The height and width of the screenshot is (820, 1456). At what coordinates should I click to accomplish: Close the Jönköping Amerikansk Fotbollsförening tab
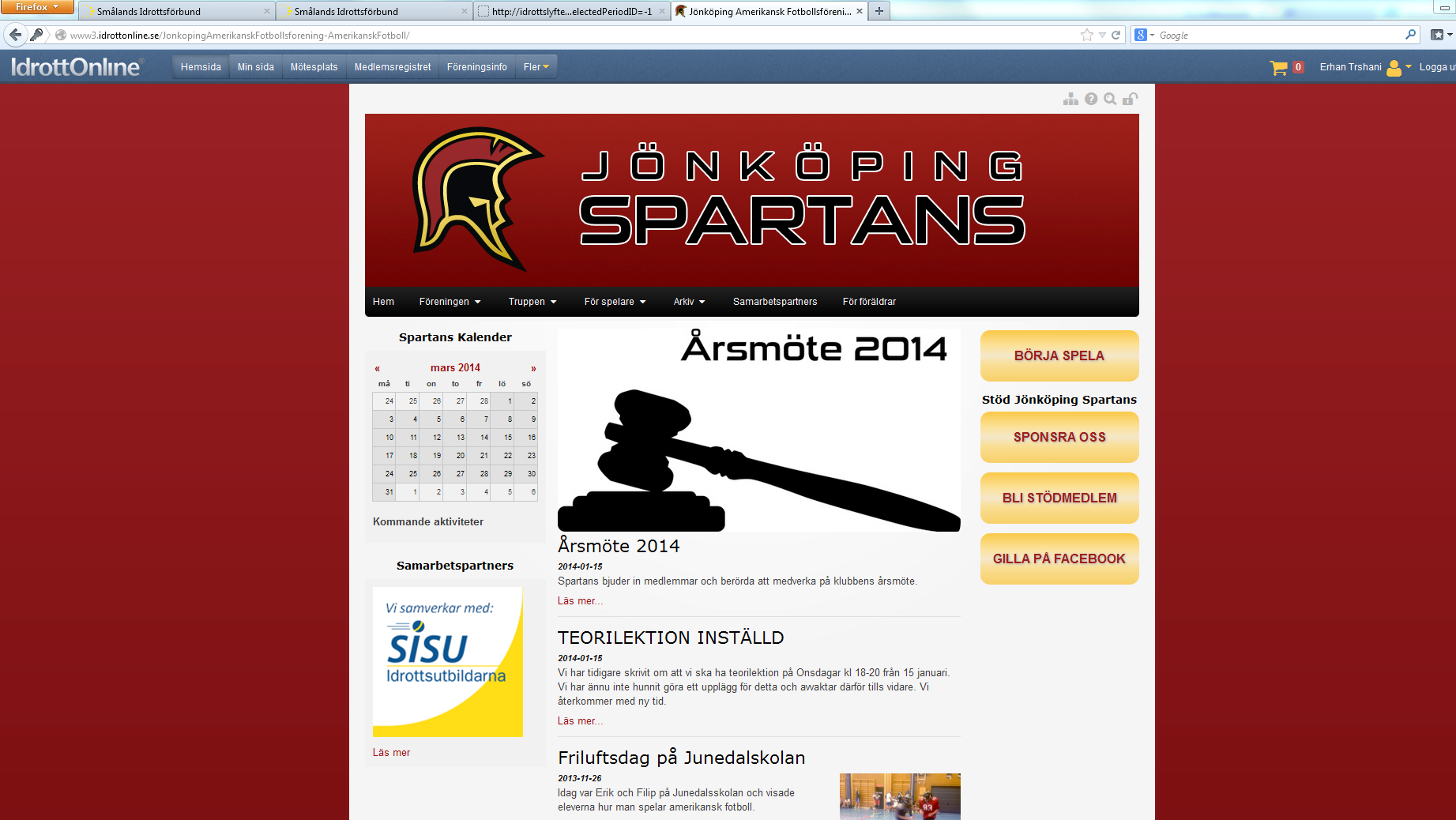pos(860,11)
